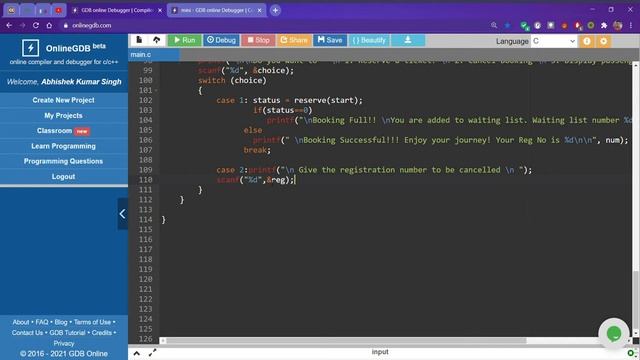Click the About footer link

coord(21,322)
